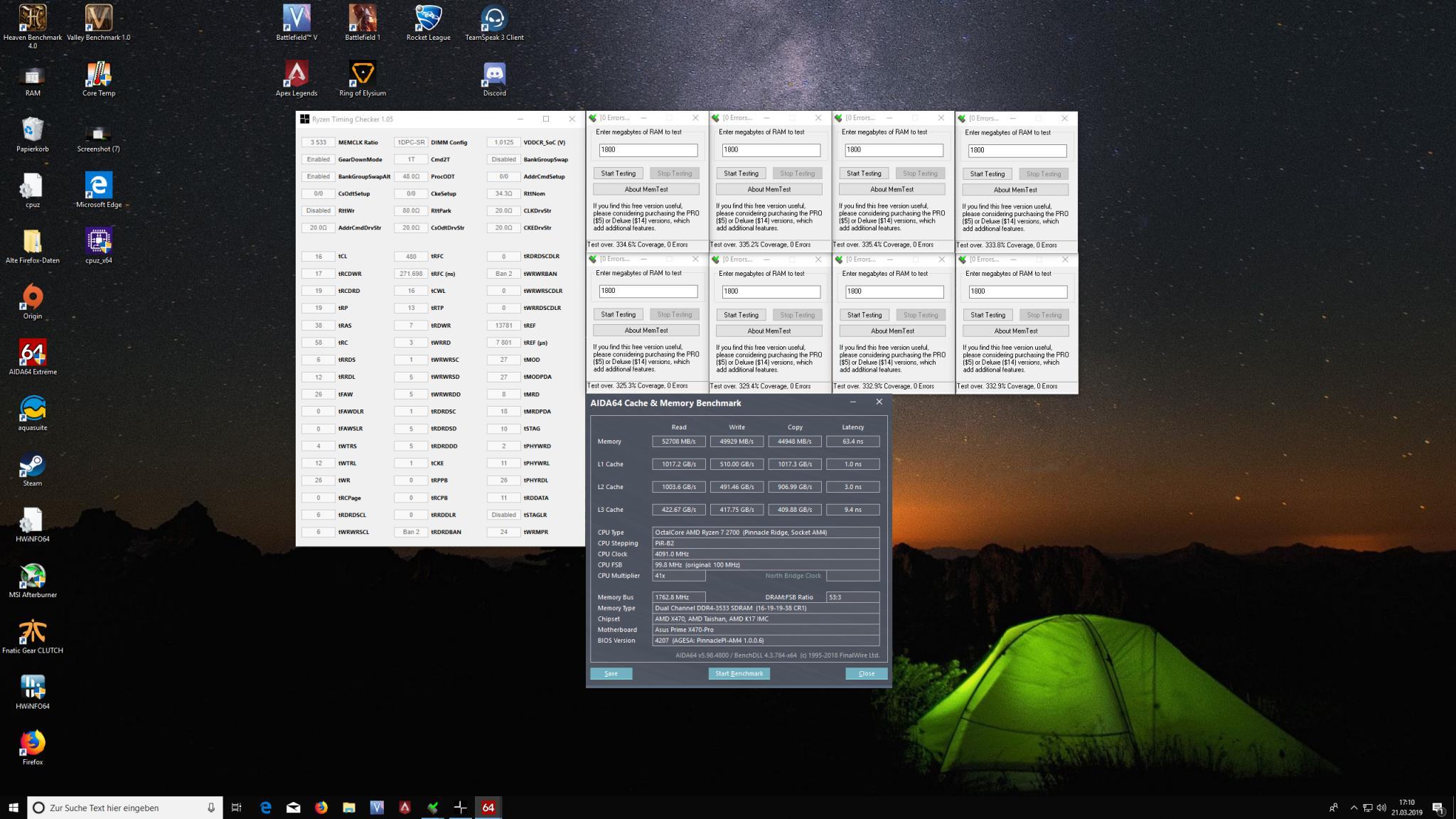
Task: Select the Rocket League desktop icon
Action: pos(429,22)
